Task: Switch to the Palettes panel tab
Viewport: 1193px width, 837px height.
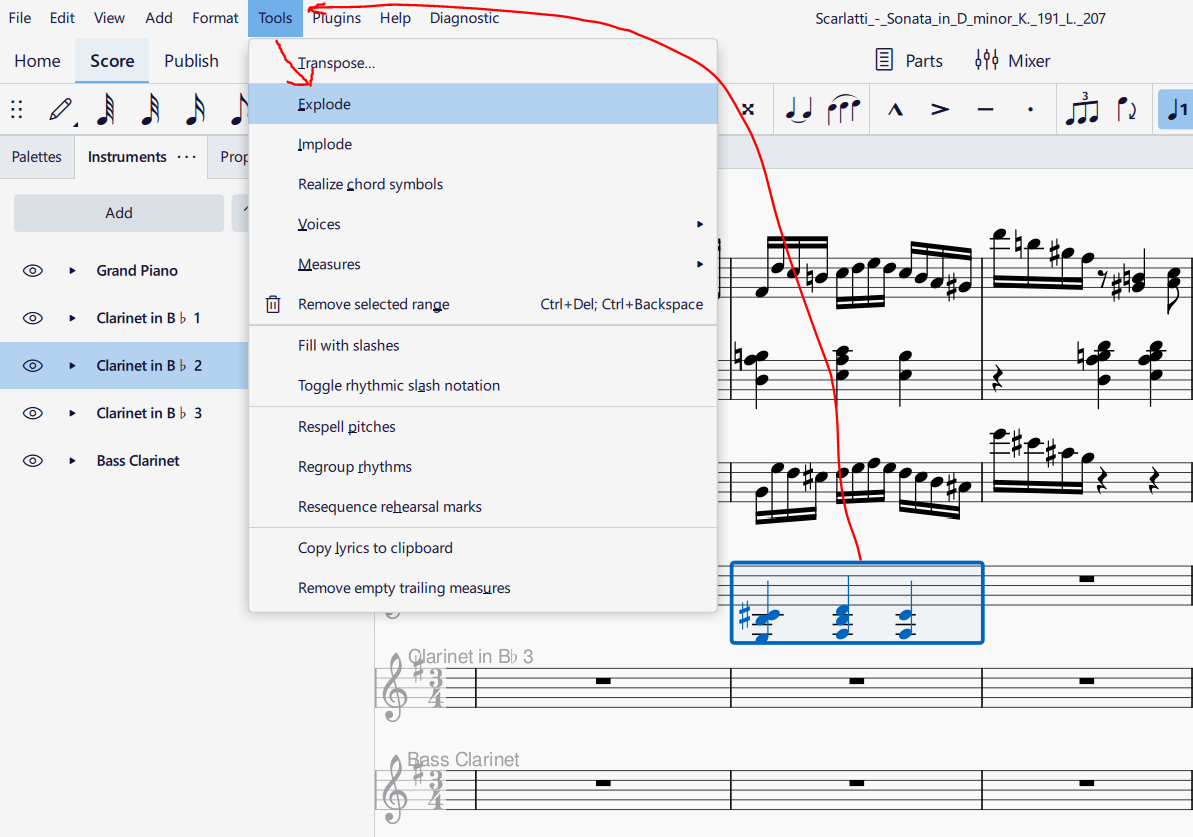Action: click(37, 157)
